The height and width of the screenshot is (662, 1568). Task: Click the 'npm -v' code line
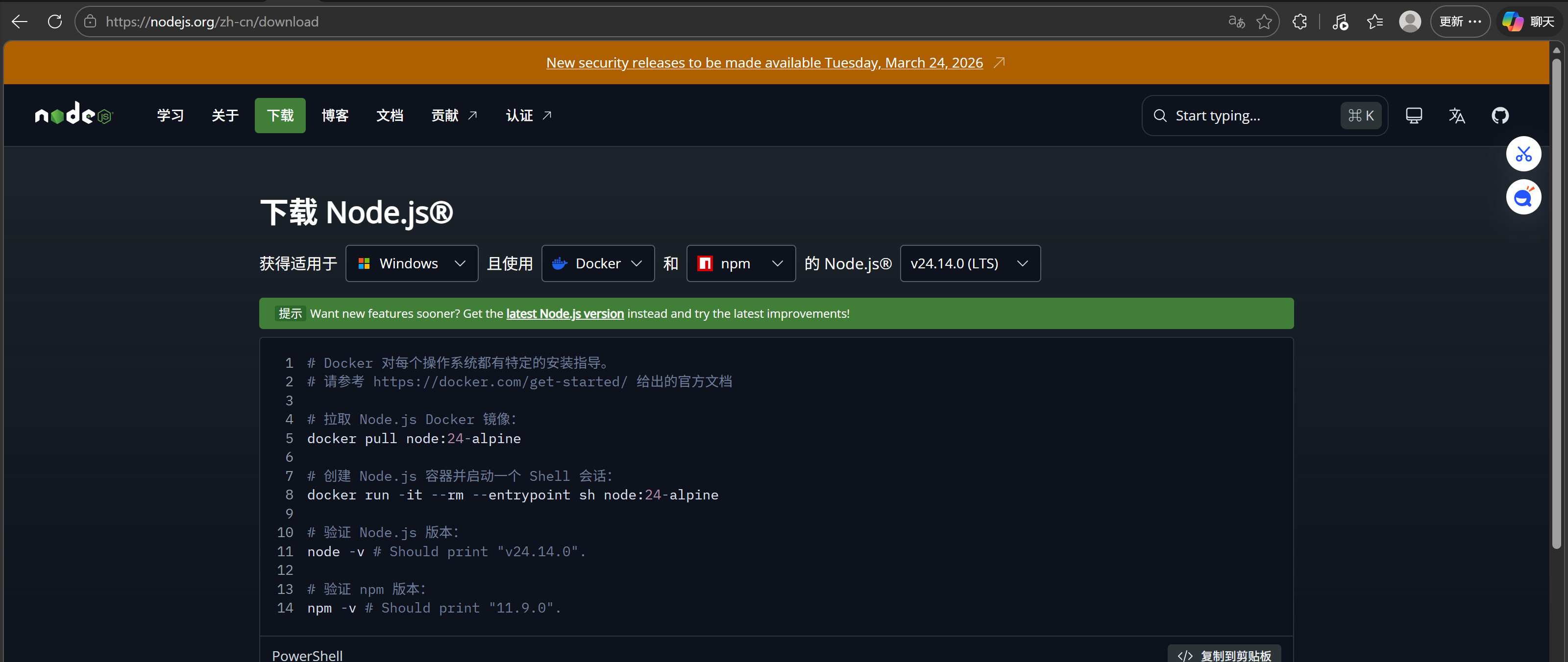tap(434, 609)
